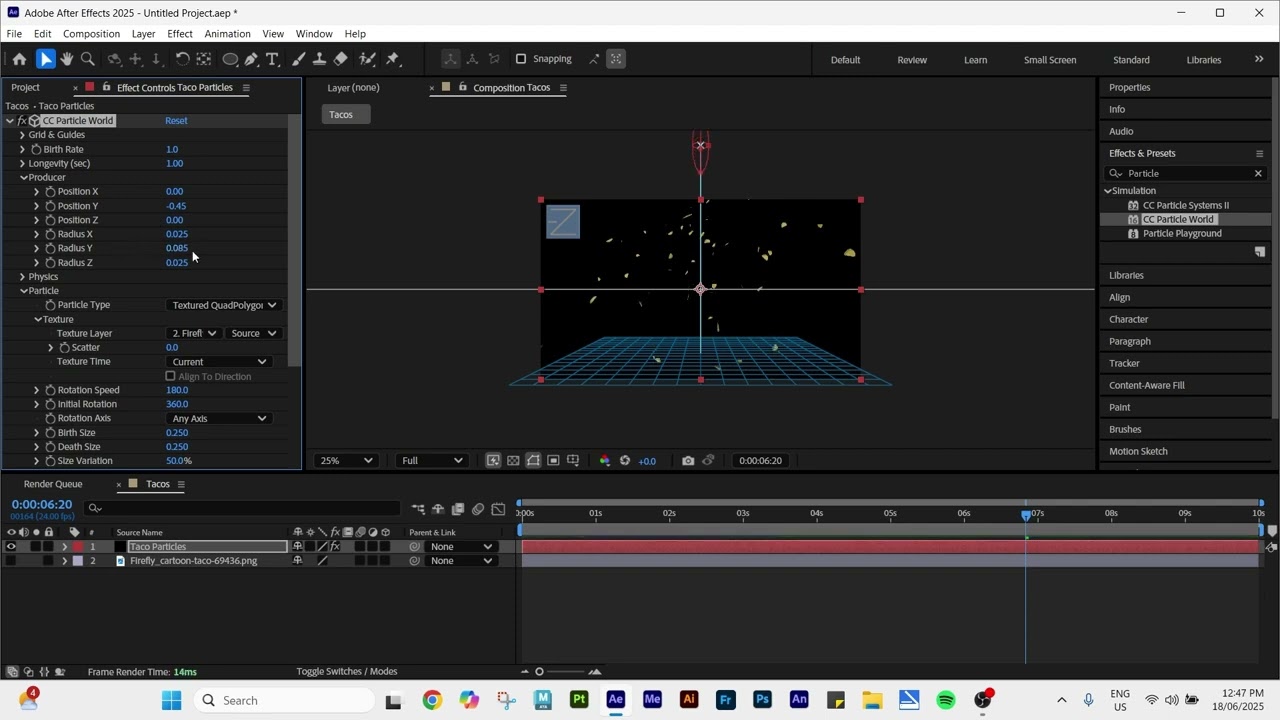Viewport: 1280px width, 720px height.
Task: Click the reset exposure icon
Action: 625,460
